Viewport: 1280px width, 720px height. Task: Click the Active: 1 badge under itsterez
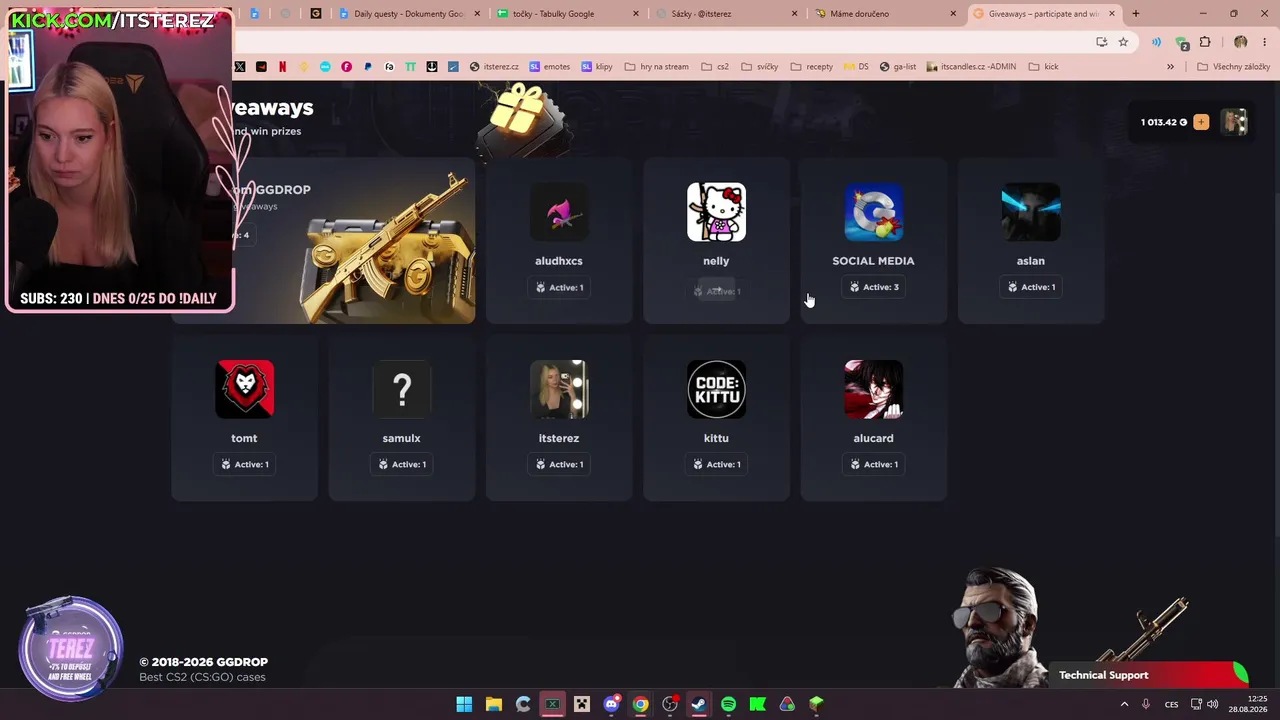click(x=559, y=464)
